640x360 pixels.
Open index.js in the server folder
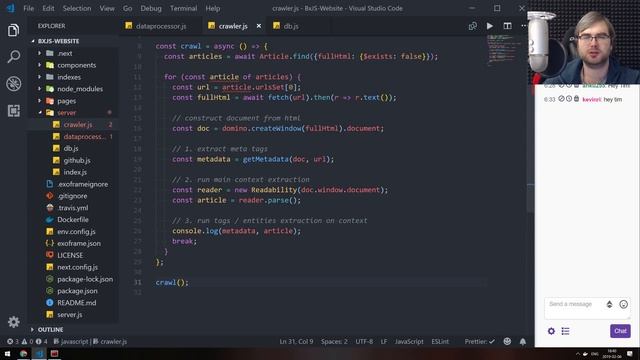tap(75, 172)
